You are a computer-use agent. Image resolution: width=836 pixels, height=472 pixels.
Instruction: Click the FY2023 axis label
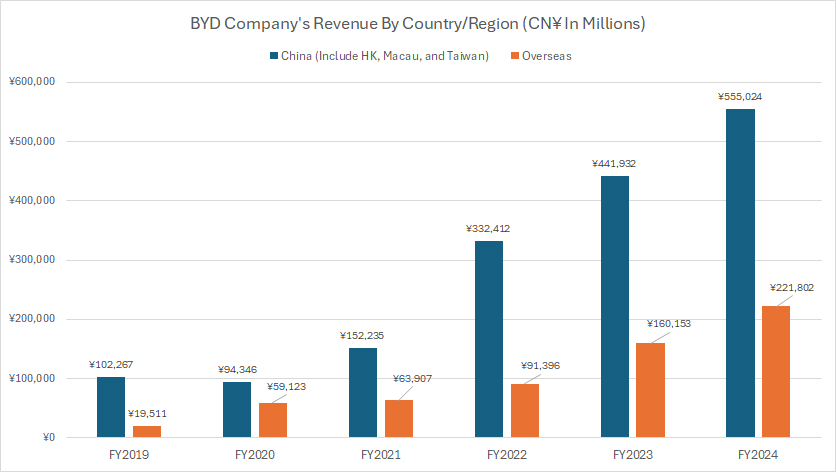click(x=633, y=455)
